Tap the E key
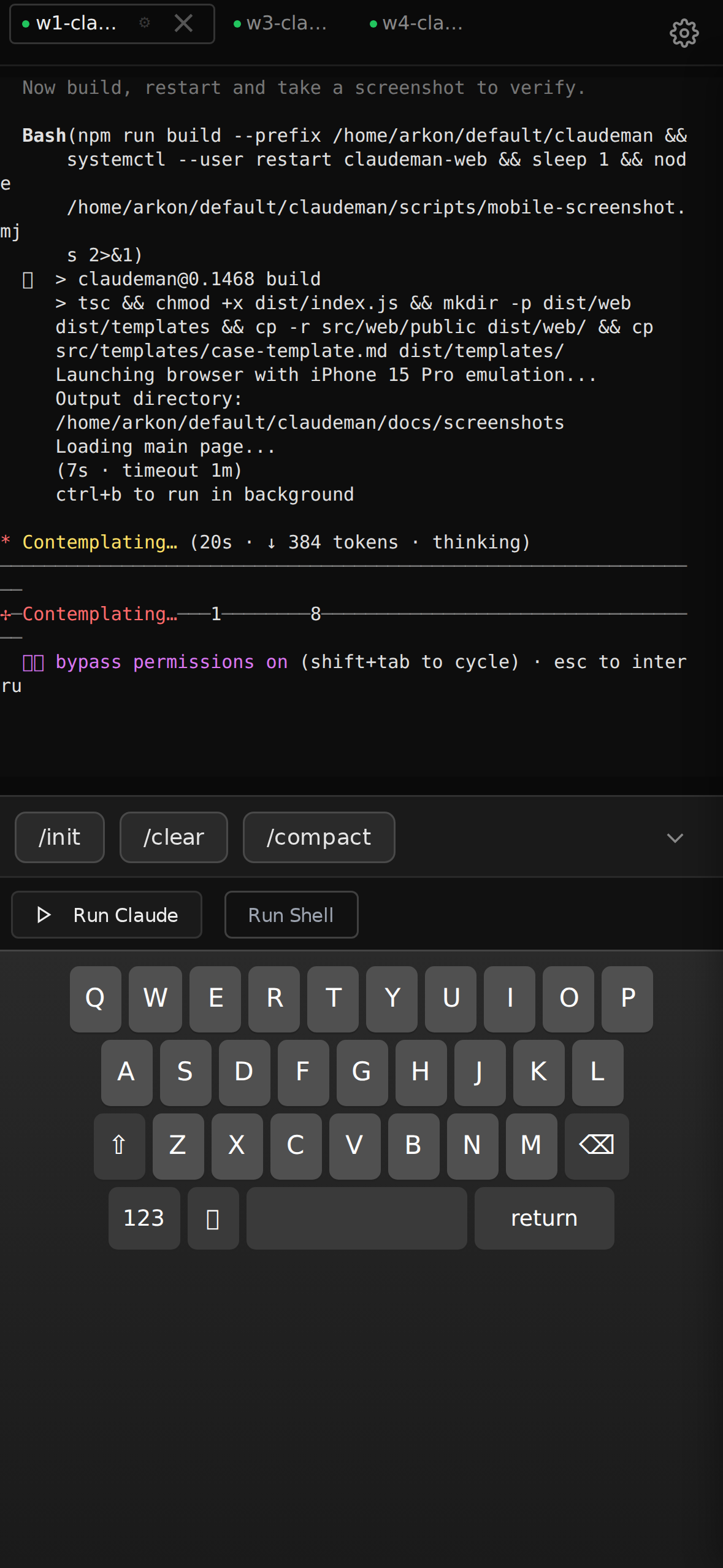The height and width of the screenshot is (1568, 723). [215, 998]
